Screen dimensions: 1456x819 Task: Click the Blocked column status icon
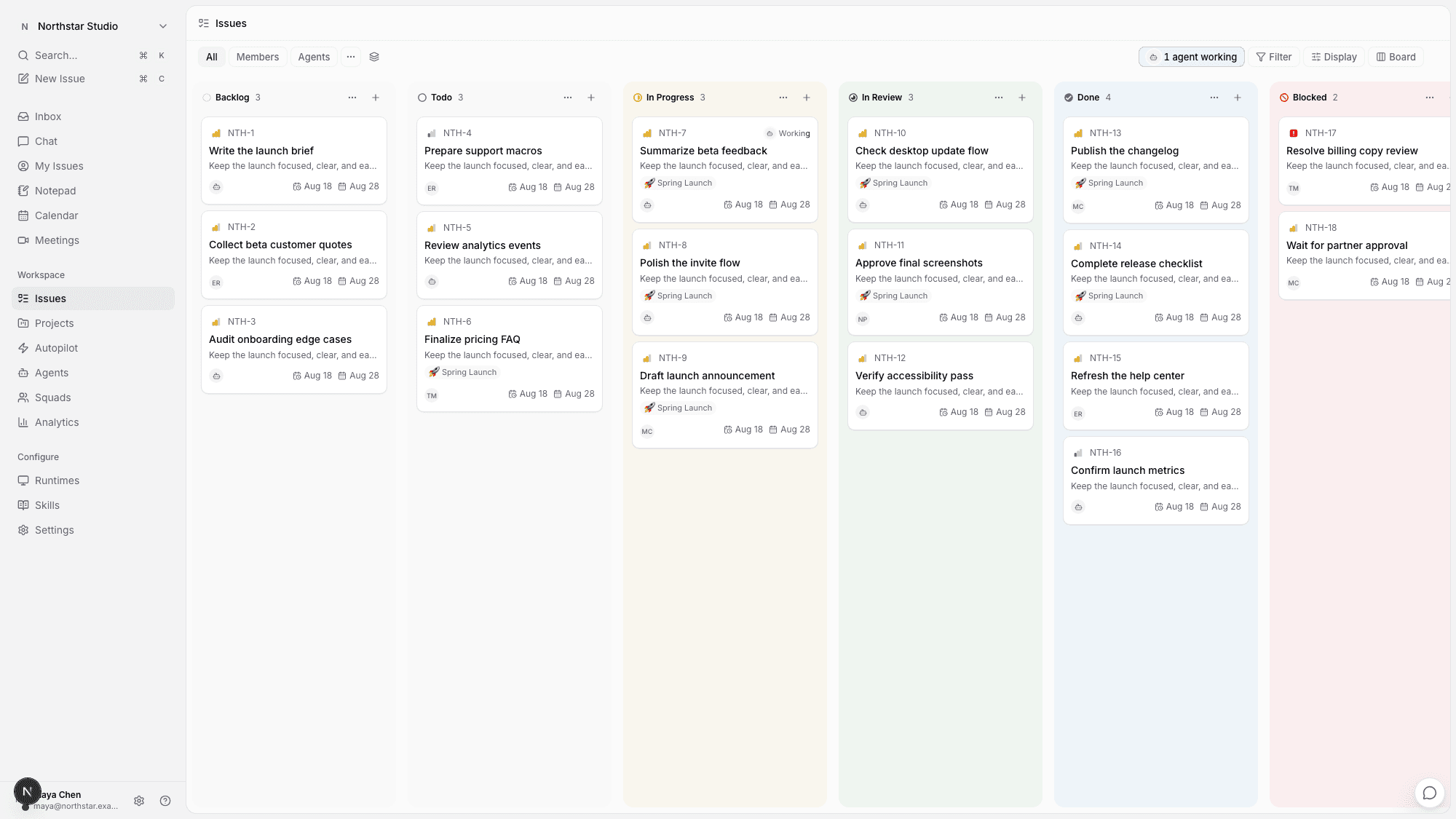(1284, 98)
